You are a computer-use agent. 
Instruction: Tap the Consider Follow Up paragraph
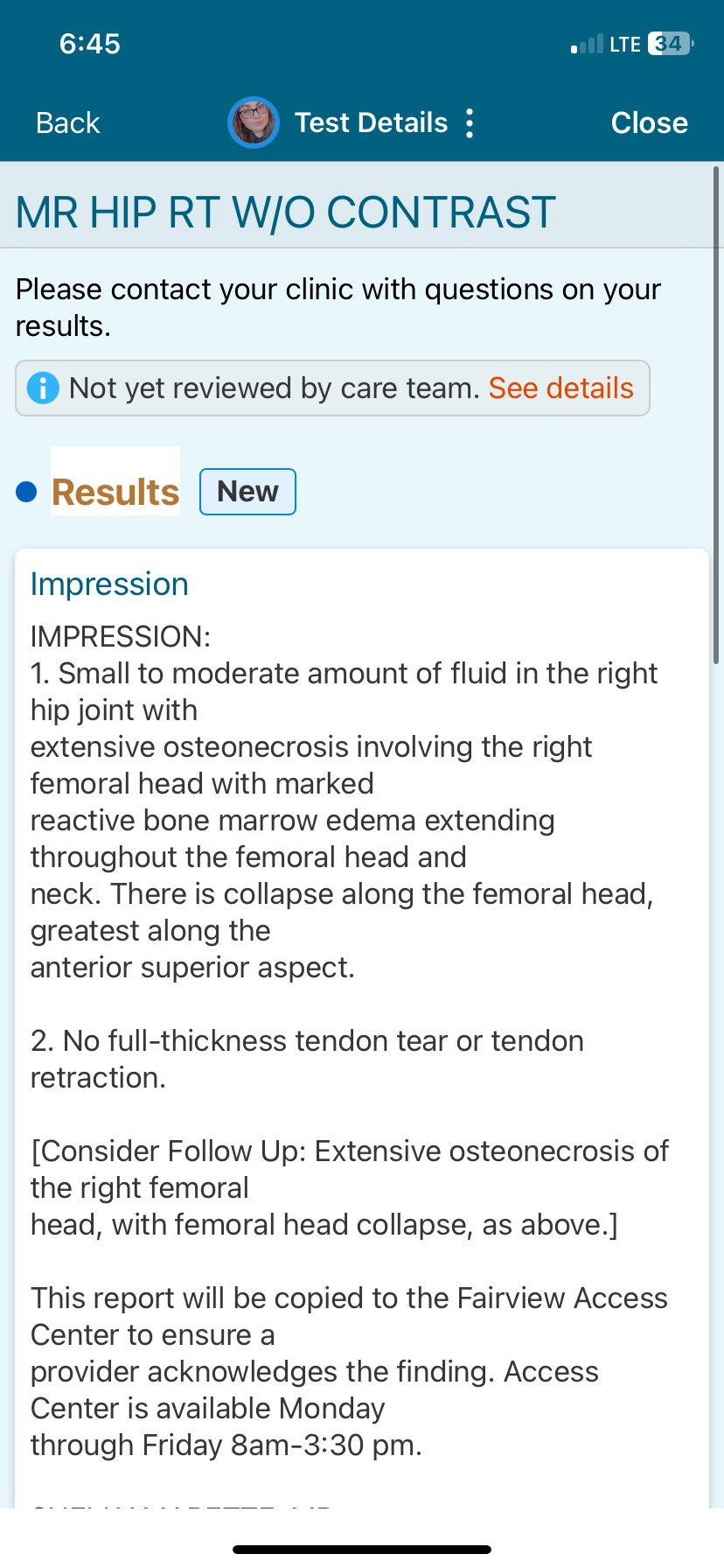[350, 1187]
